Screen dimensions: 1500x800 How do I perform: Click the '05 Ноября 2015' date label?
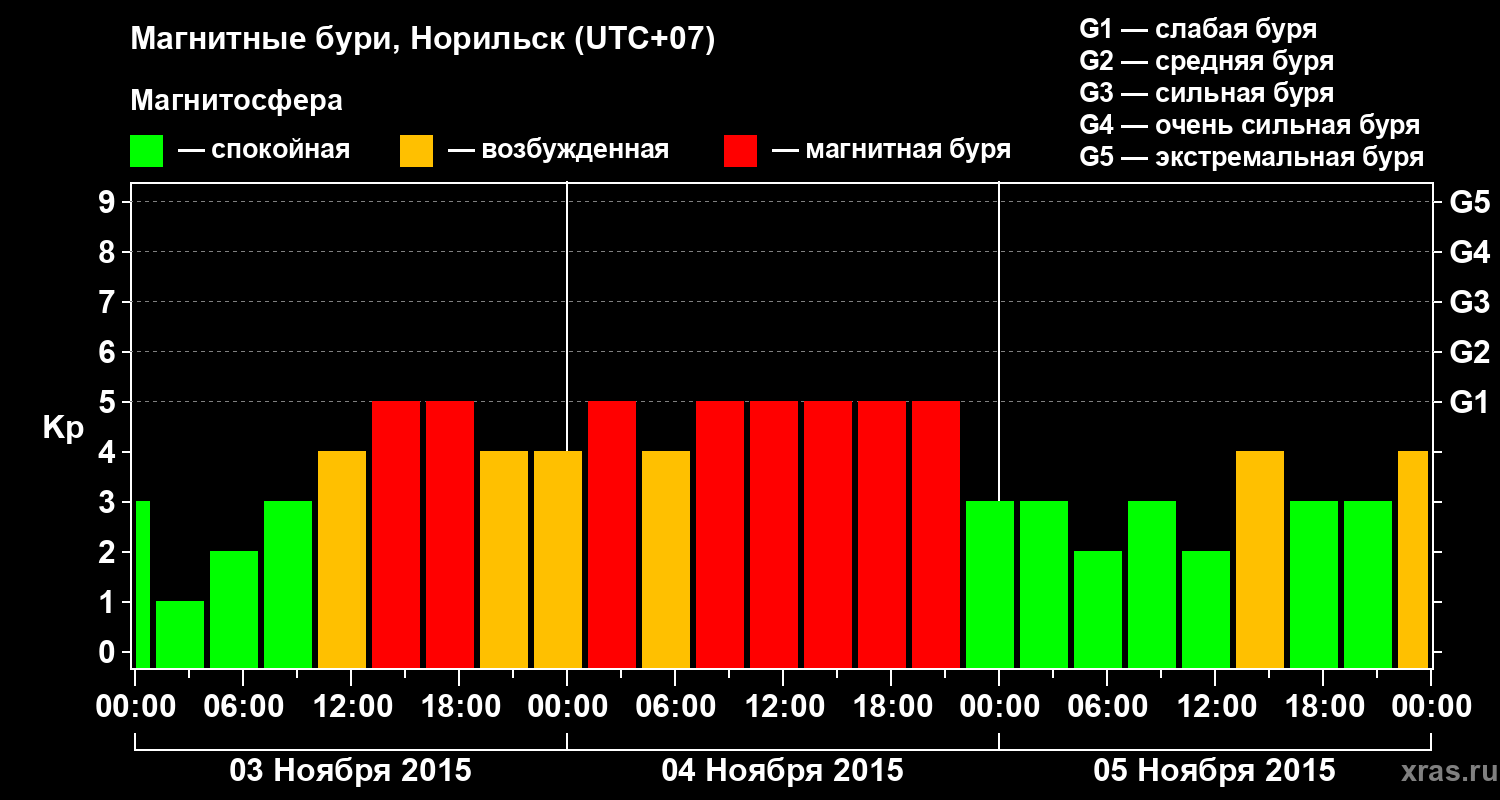click(x=1214, y=771)
